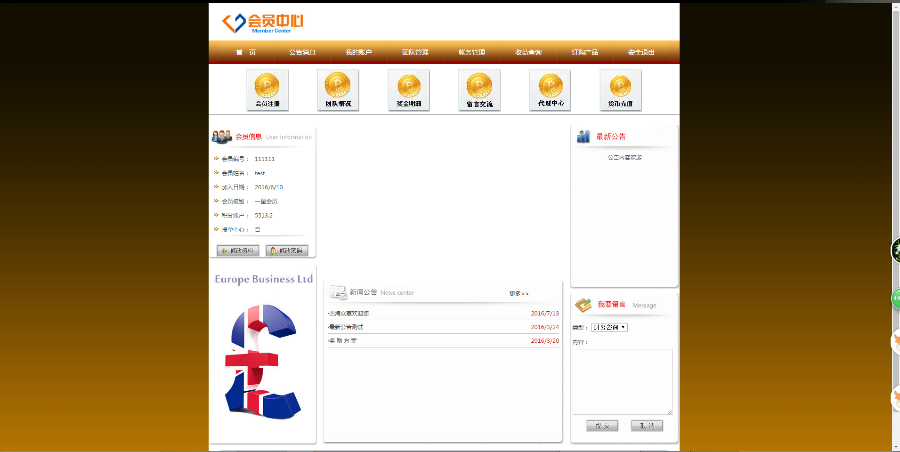The image size is (900, 452).
Task: Open the 会员注册 coin icon
Action: point(267,90)
